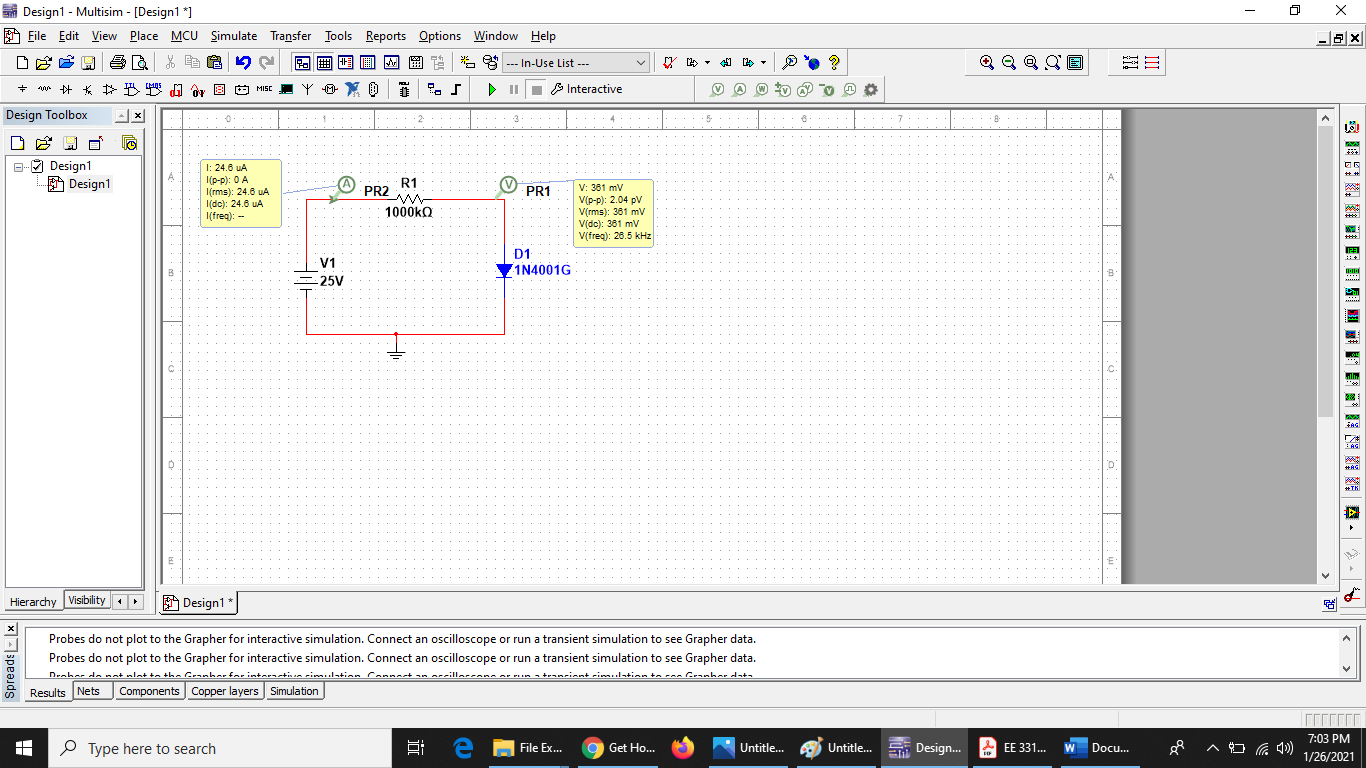Switch to the Nets results tab
Image resolution: width=1366 pixels, height=768 pixels.
tap(91, 690)
